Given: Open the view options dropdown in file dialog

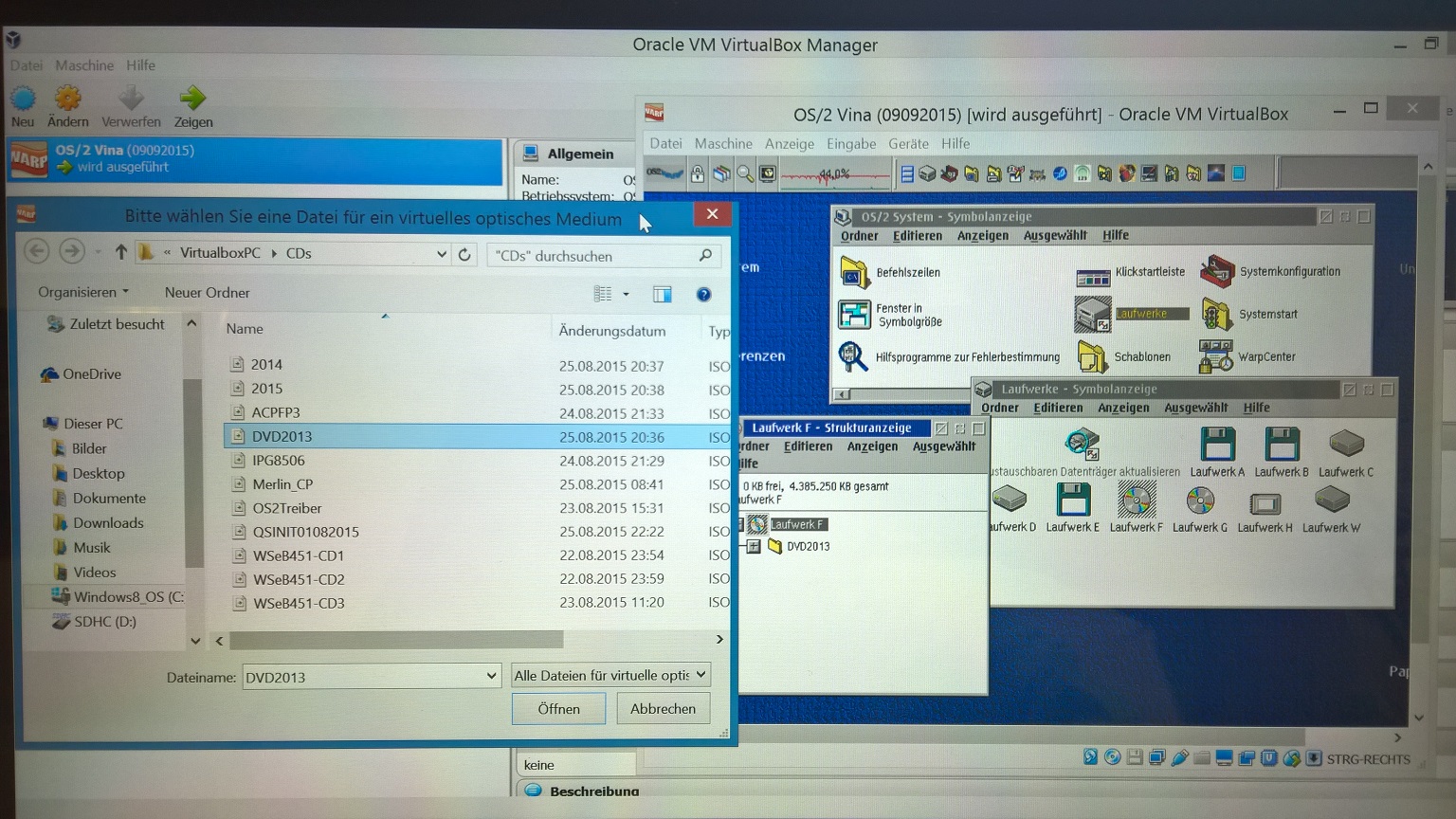Looking at the screenshot, I should click(x=626, y=294).
